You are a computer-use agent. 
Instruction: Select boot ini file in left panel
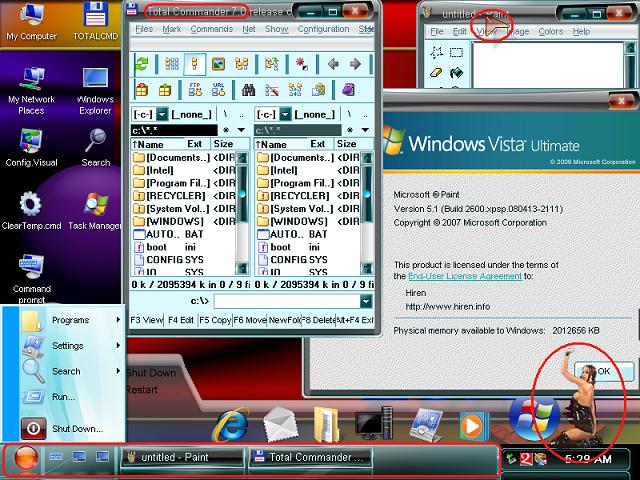(x=184, y=247)
